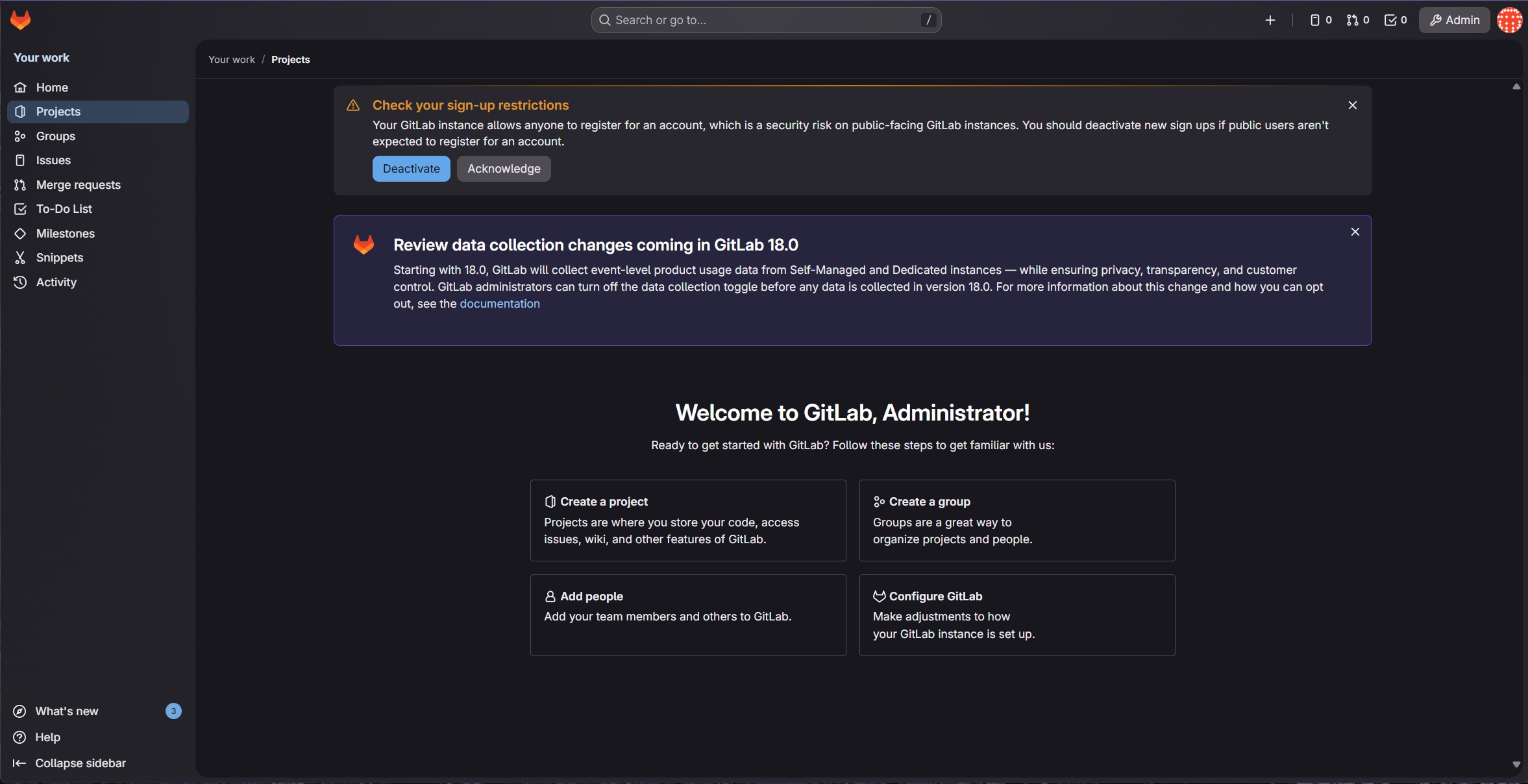This screenshot has width=1528, height=784.
Task: Open the To-Do items counter icon
Action: click(x=1395, y=20)
